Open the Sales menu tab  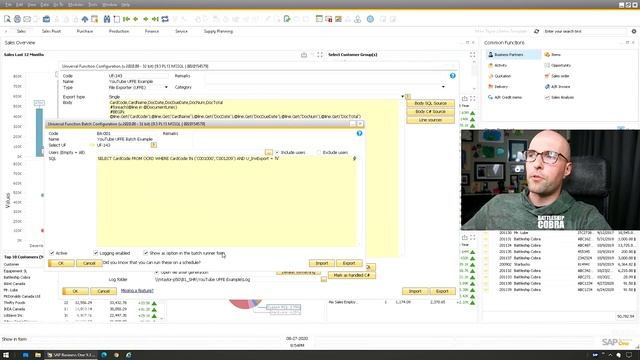tap(21, 31)
